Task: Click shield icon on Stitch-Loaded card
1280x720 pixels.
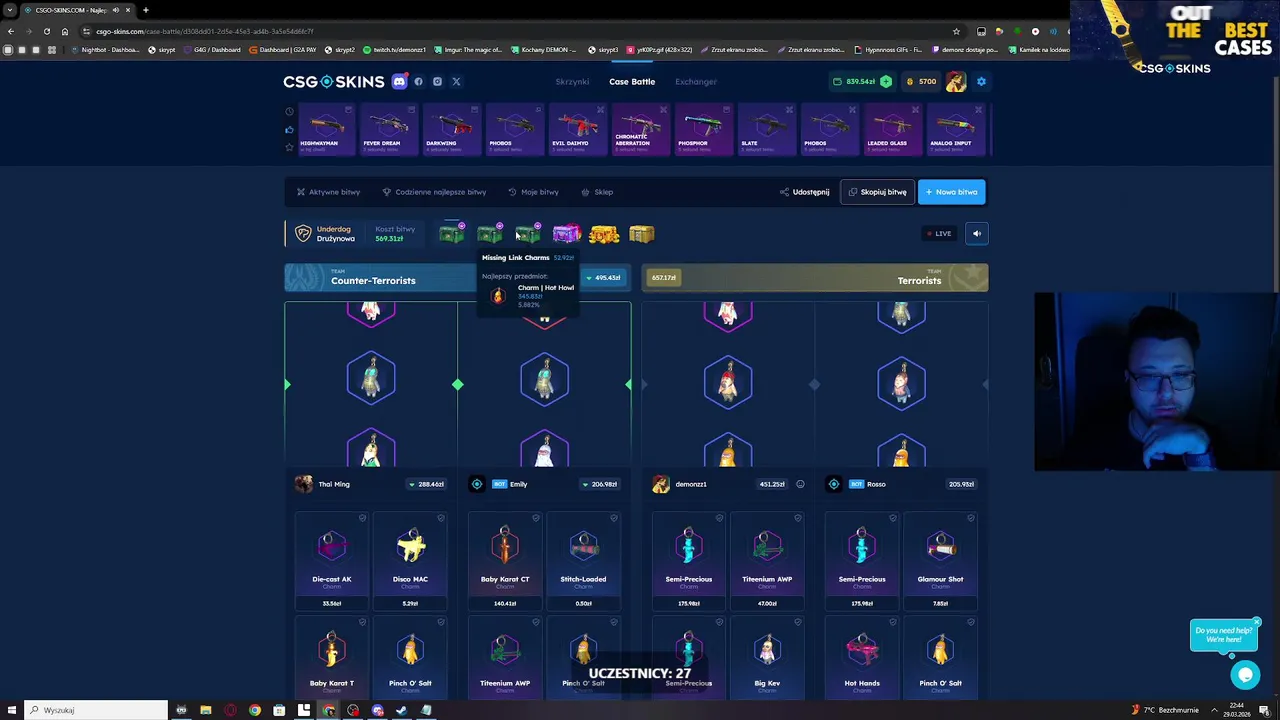Action: point(613,518)
